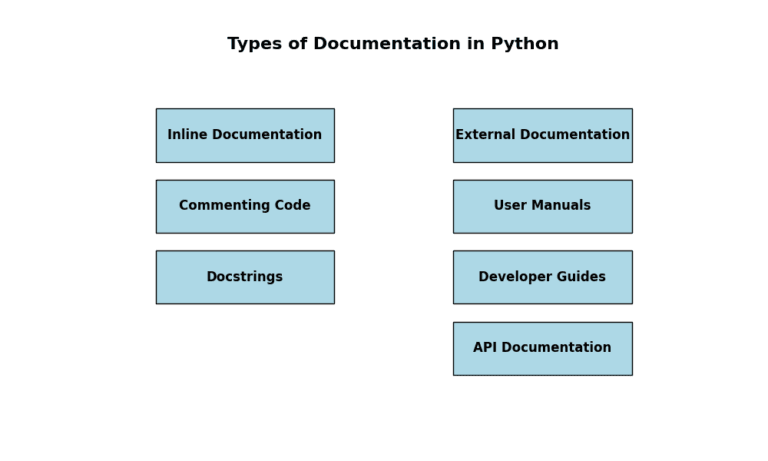Select the Inline Documentation box
This screenshot has height=461, width=768.
click(x=245, y=136)
